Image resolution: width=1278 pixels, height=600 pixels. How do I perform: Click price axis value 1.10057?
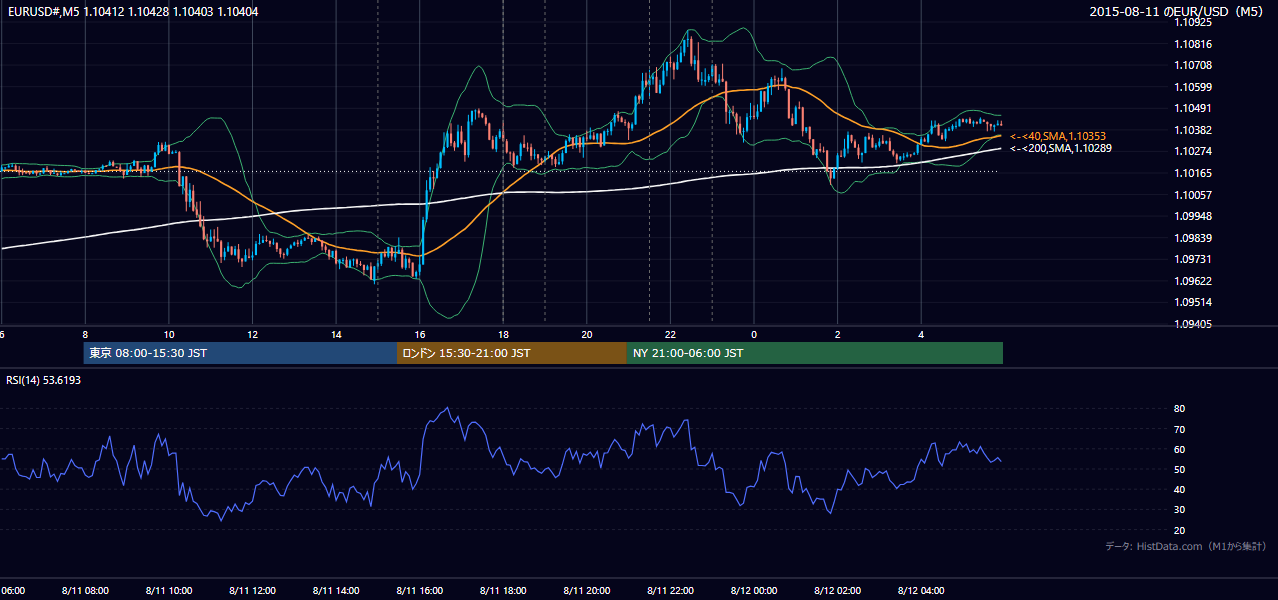(1193, 195)
